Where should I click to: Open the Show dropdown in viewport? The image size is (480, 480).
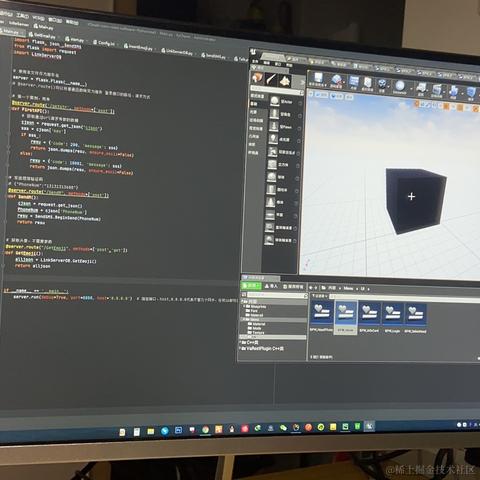349,97
